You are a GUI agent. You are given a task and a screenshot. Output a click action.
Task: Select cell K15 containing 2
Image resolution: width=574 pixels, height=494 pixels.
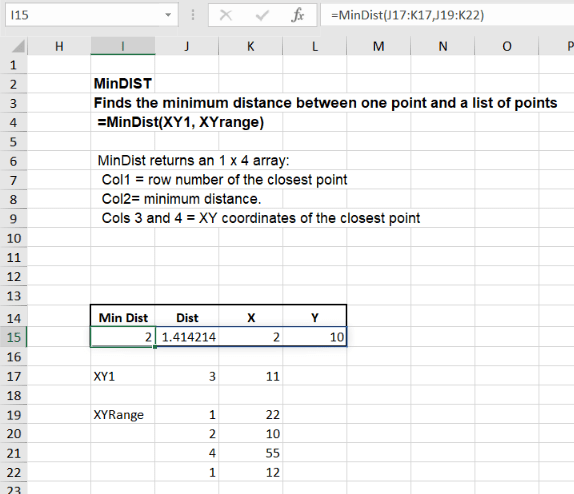pyautogui.click(x=250, y=337)
